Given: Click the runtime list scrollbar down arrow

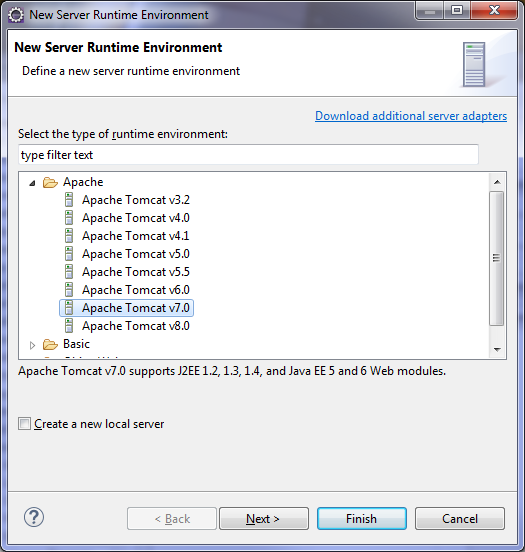Looking at the screenshot, I should click(x=497, y=350).
